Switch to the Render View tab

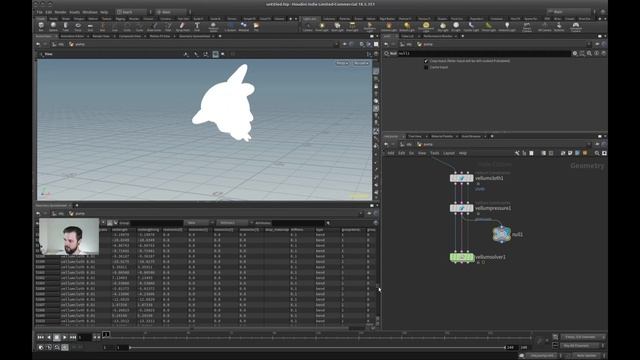101,36
